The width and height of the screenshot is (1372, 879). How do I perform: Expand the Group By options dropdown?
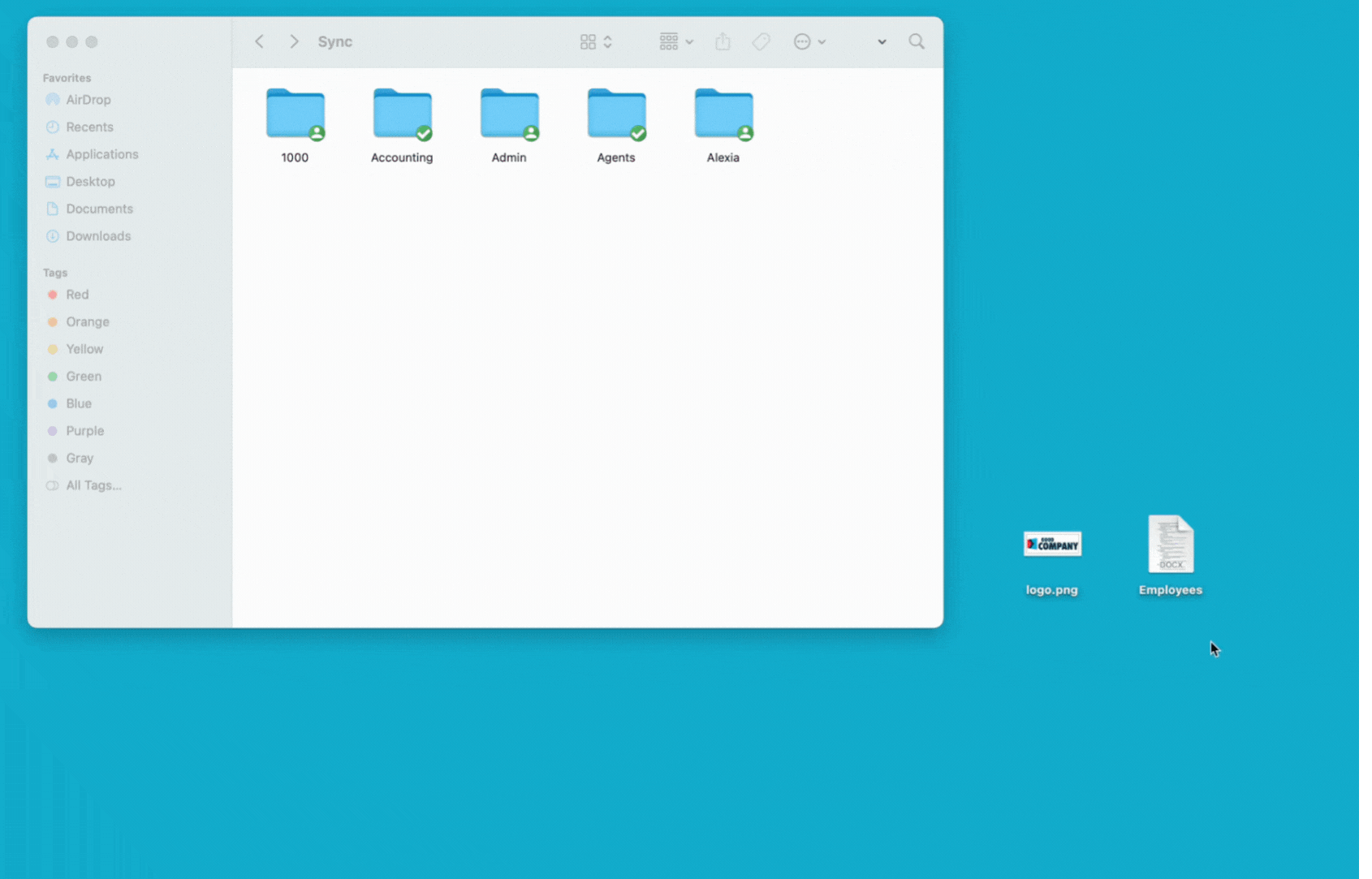pos(675,41)
